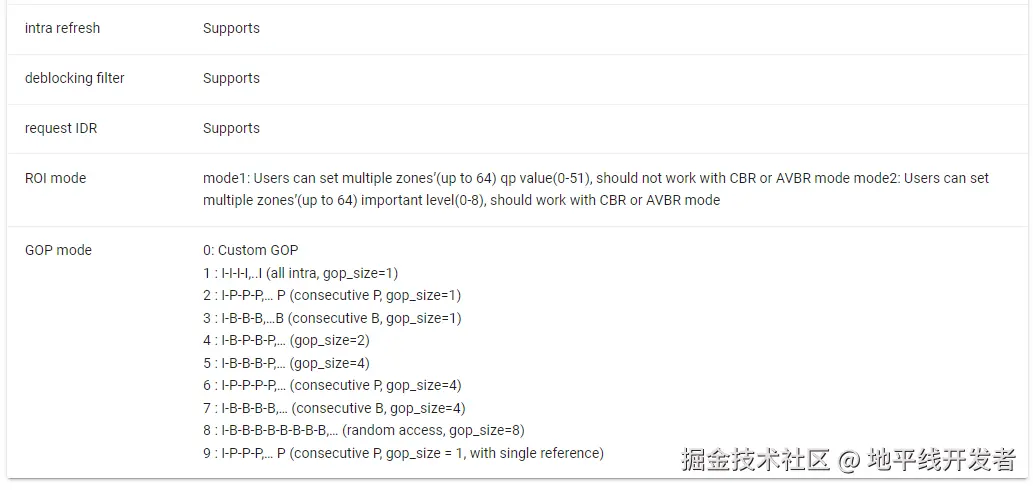Click the 'ROI mode' row label
The image size is (1033, 490).
click(55, 178)
